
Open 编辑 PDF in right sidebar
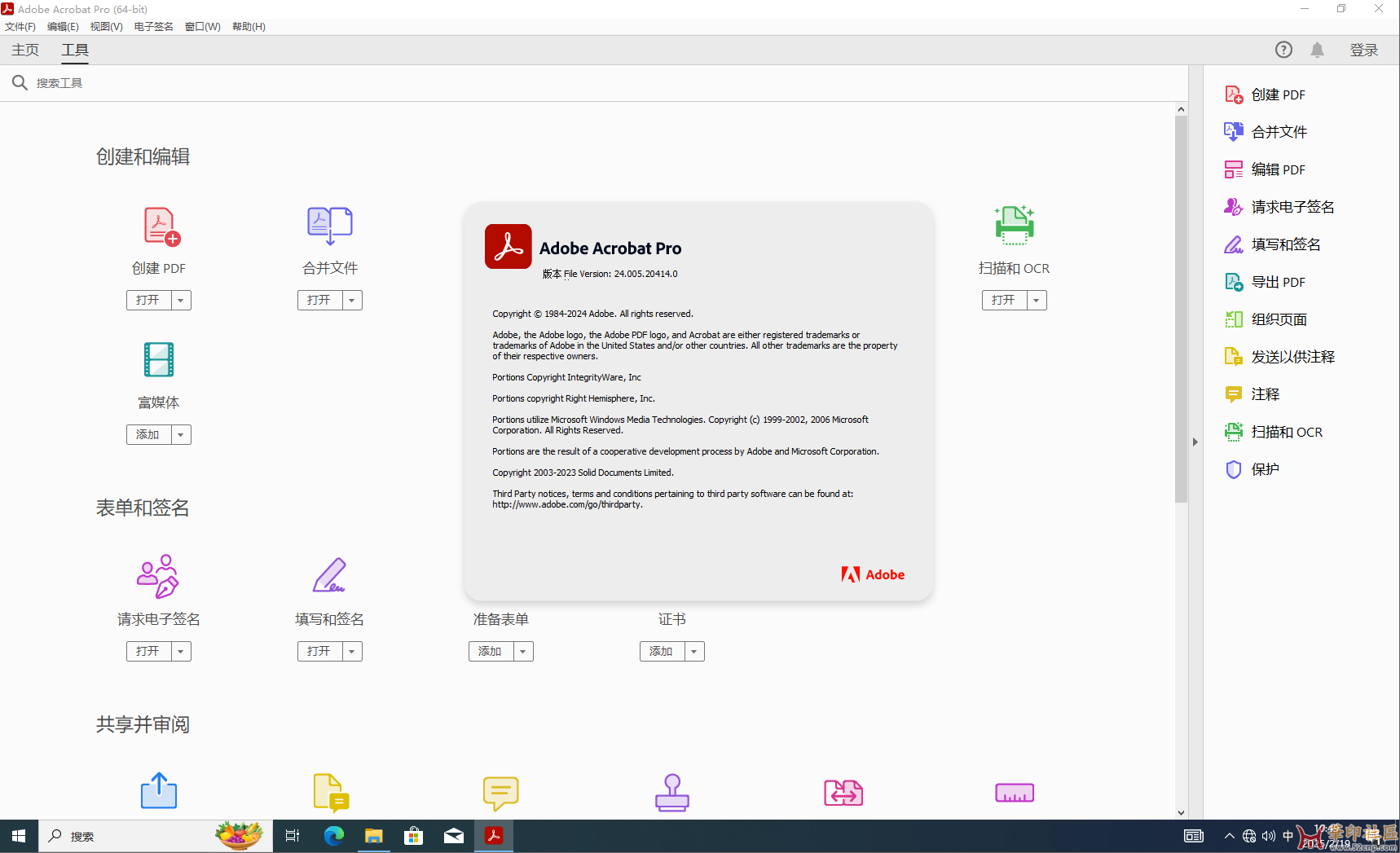click(1266, 169)
